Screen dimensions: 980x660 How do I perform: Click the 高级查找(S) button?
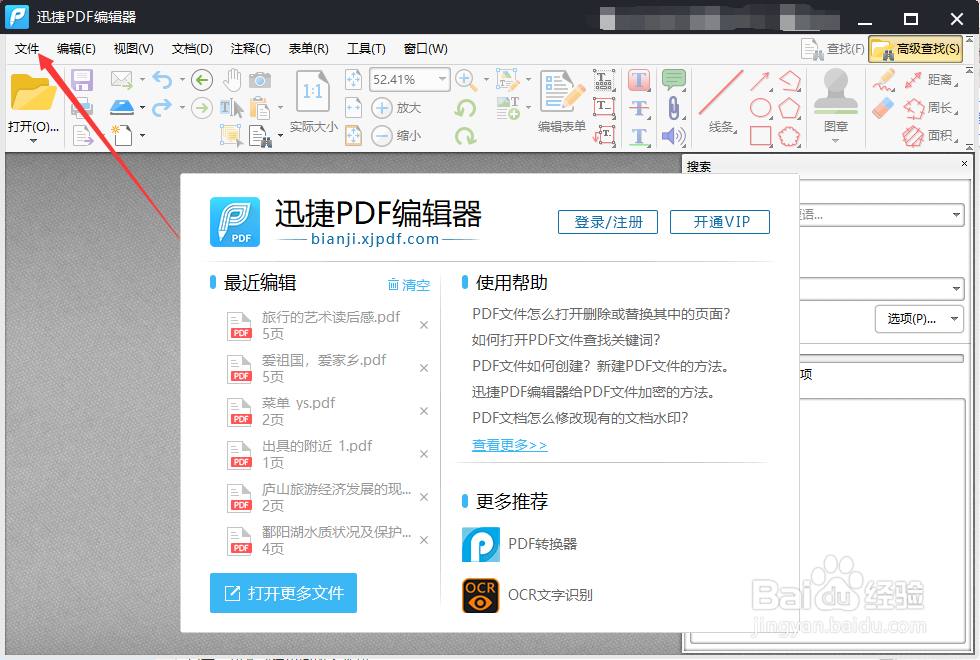click(916, 49)
